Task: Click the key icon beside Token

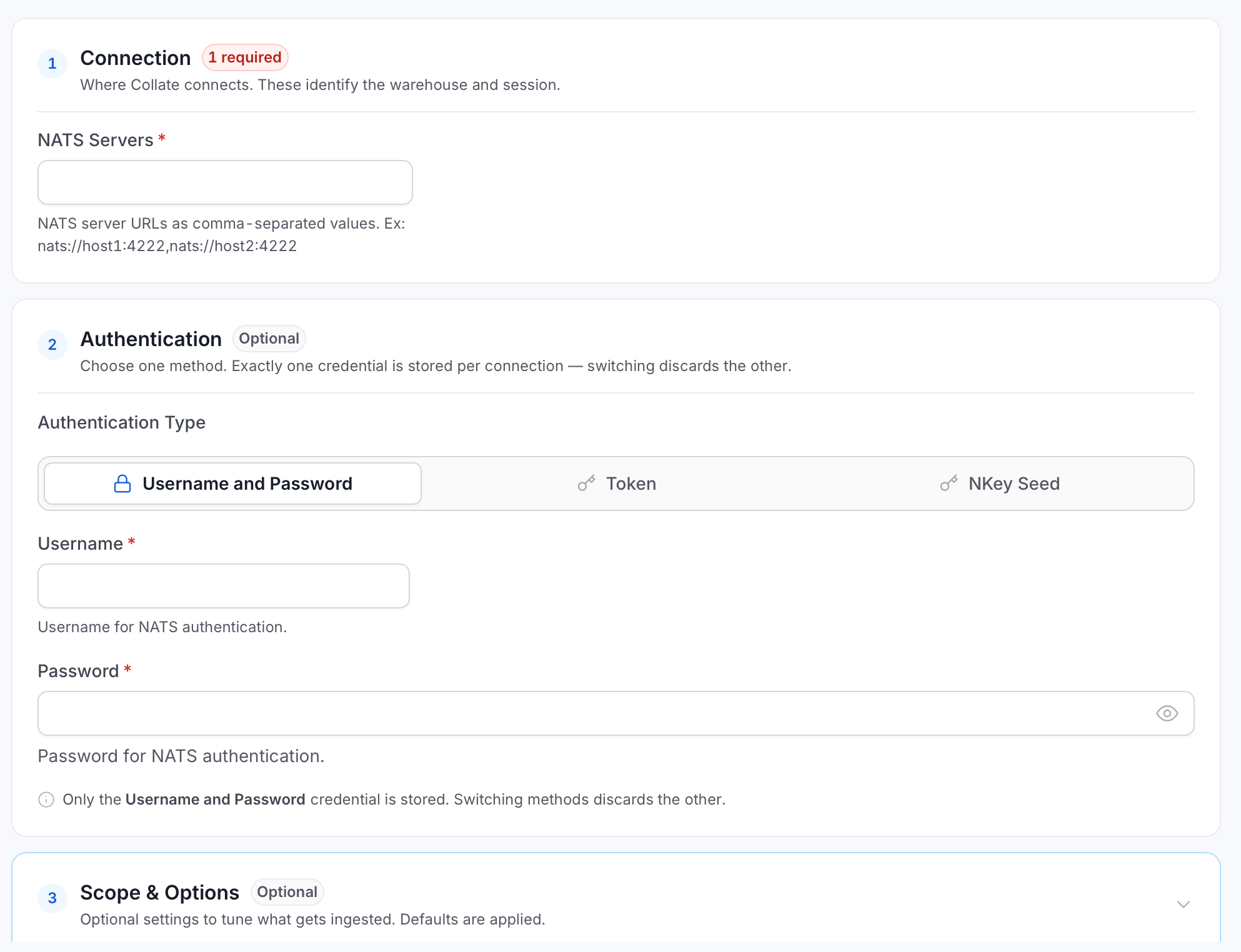Action: [586, 483]
